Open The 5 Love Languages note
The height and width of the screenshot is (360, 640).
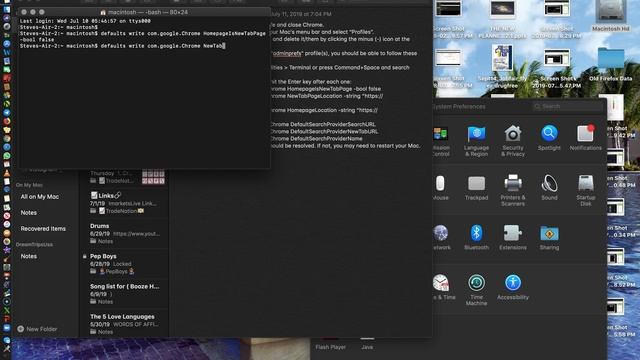(x=125, y=324)
